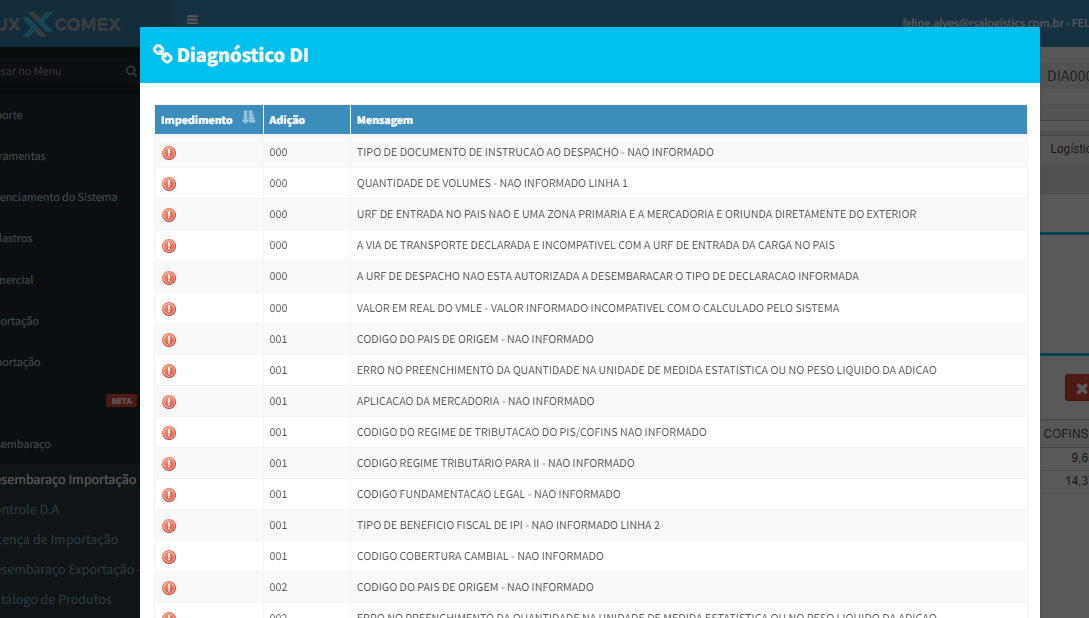This screenshot has height=618, width=1089.
Task: Select message TIPO DE DOCUMENTO DE INSTRUCAO AO DESPACHO
Action: 535,152
